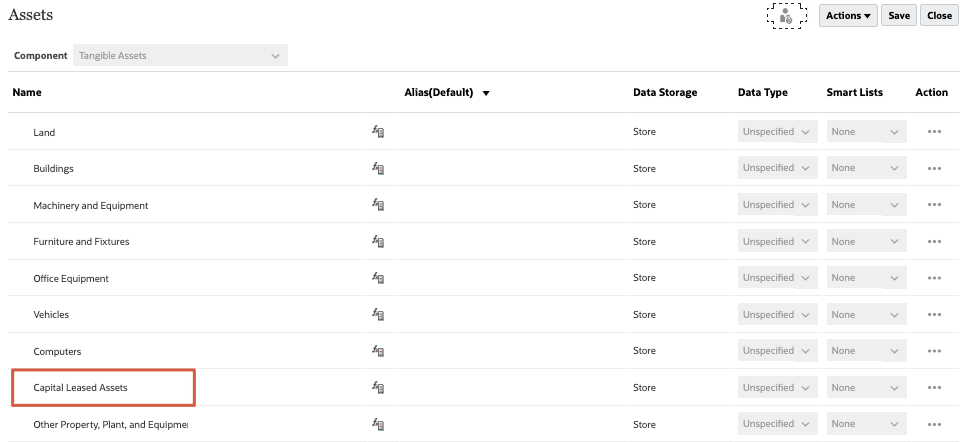
Task: Open formula editor icon for Buildings row
Action: [378, 168]
